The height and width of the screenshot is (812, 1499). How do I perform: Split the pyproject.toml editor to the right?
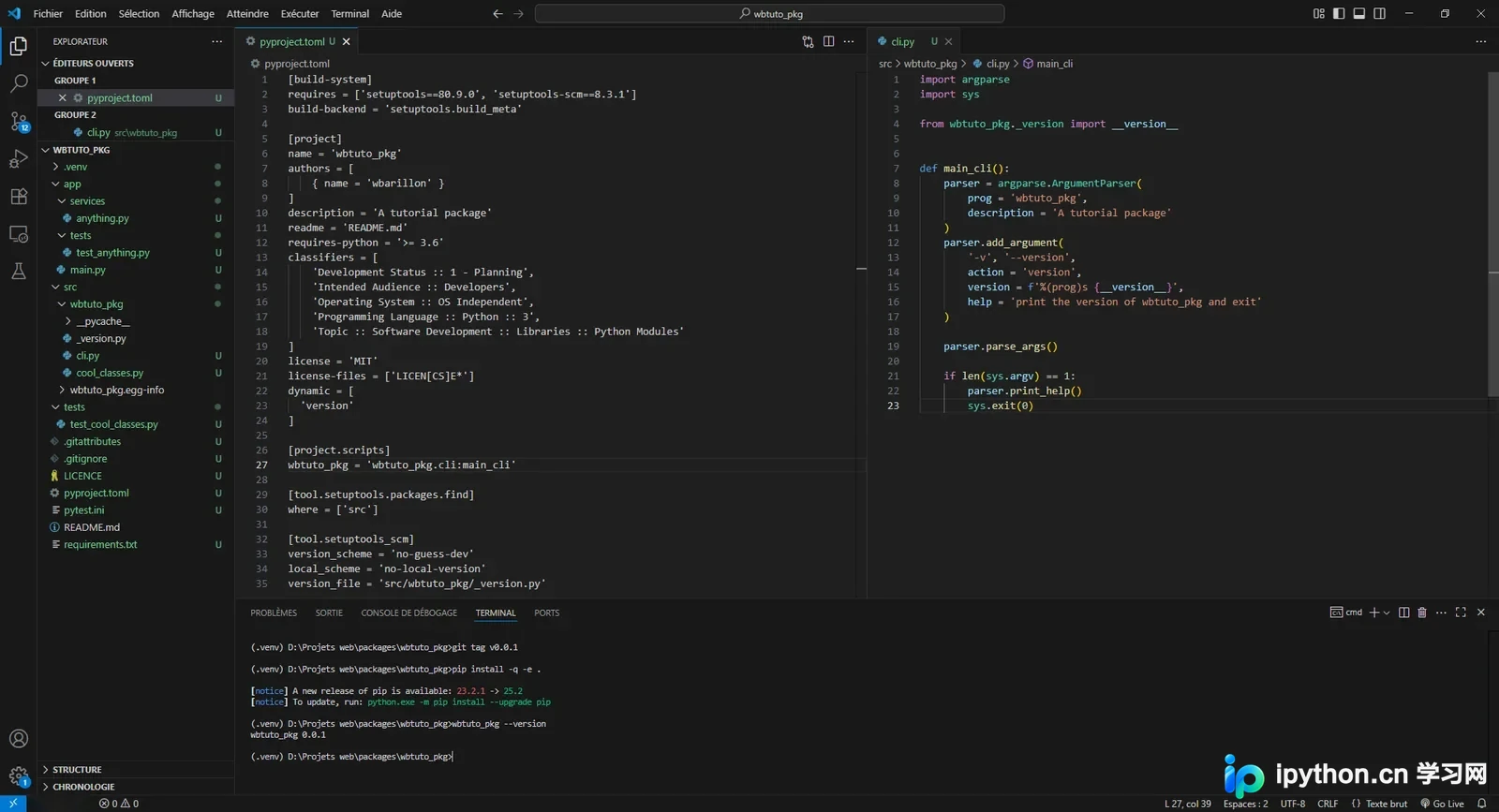(828, 41)
